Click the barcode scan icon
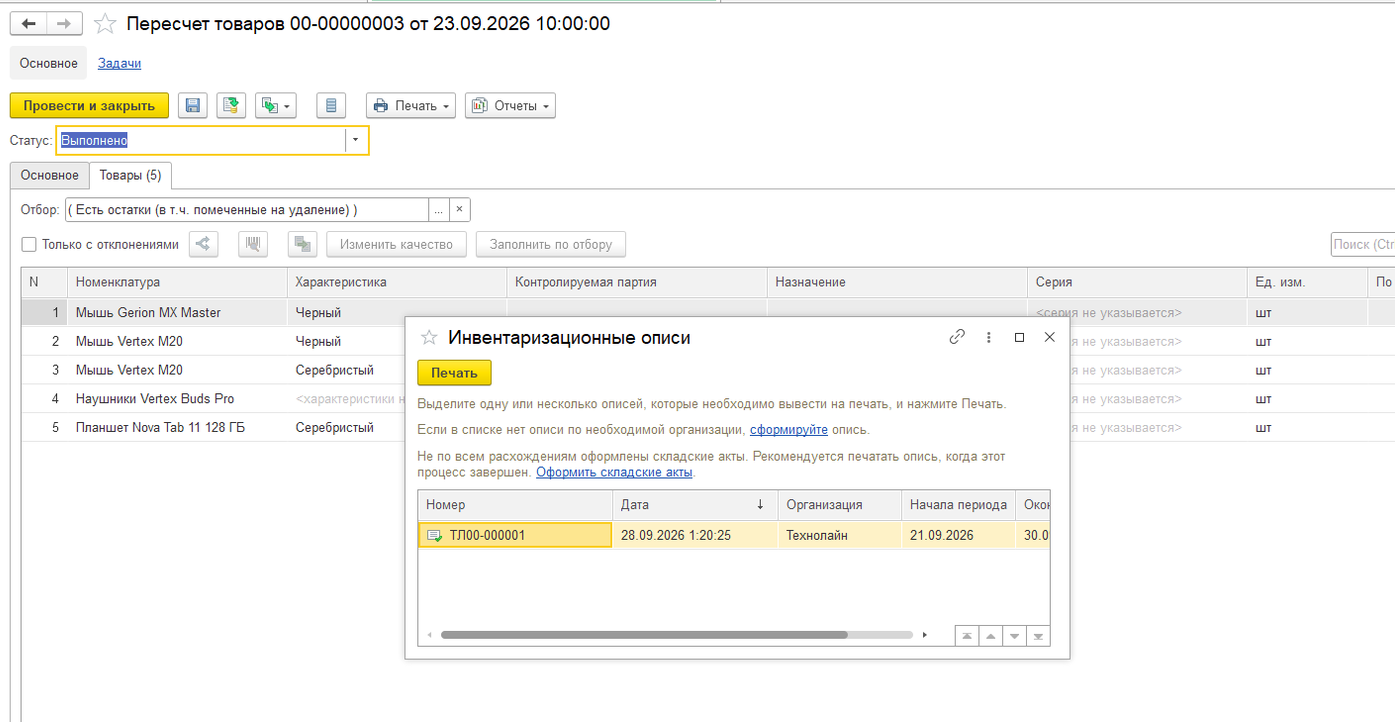Image resolution: width=1395 pixels, height=722 pixels. 253,244
